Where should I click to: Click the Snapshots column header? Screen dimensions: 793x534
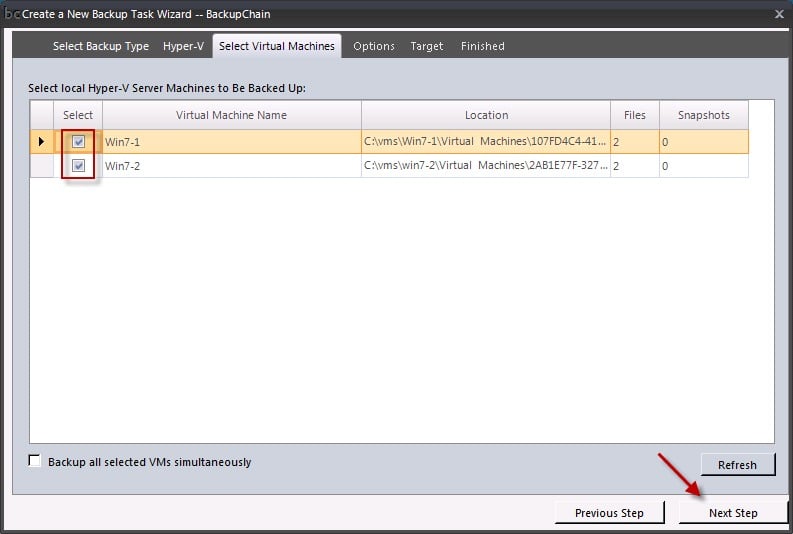tap(703, 115)
